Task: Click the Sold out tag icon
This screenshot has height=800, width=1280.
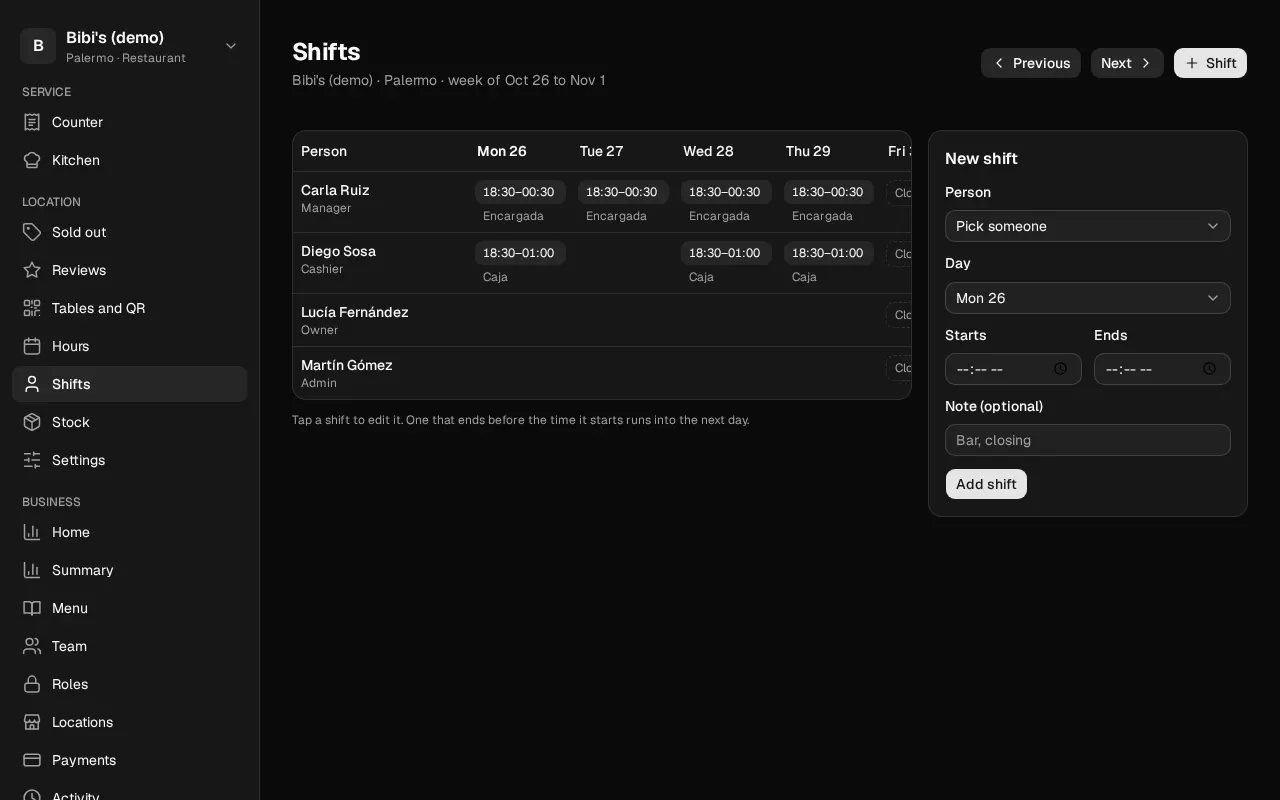Action: (x=32, y=232)
